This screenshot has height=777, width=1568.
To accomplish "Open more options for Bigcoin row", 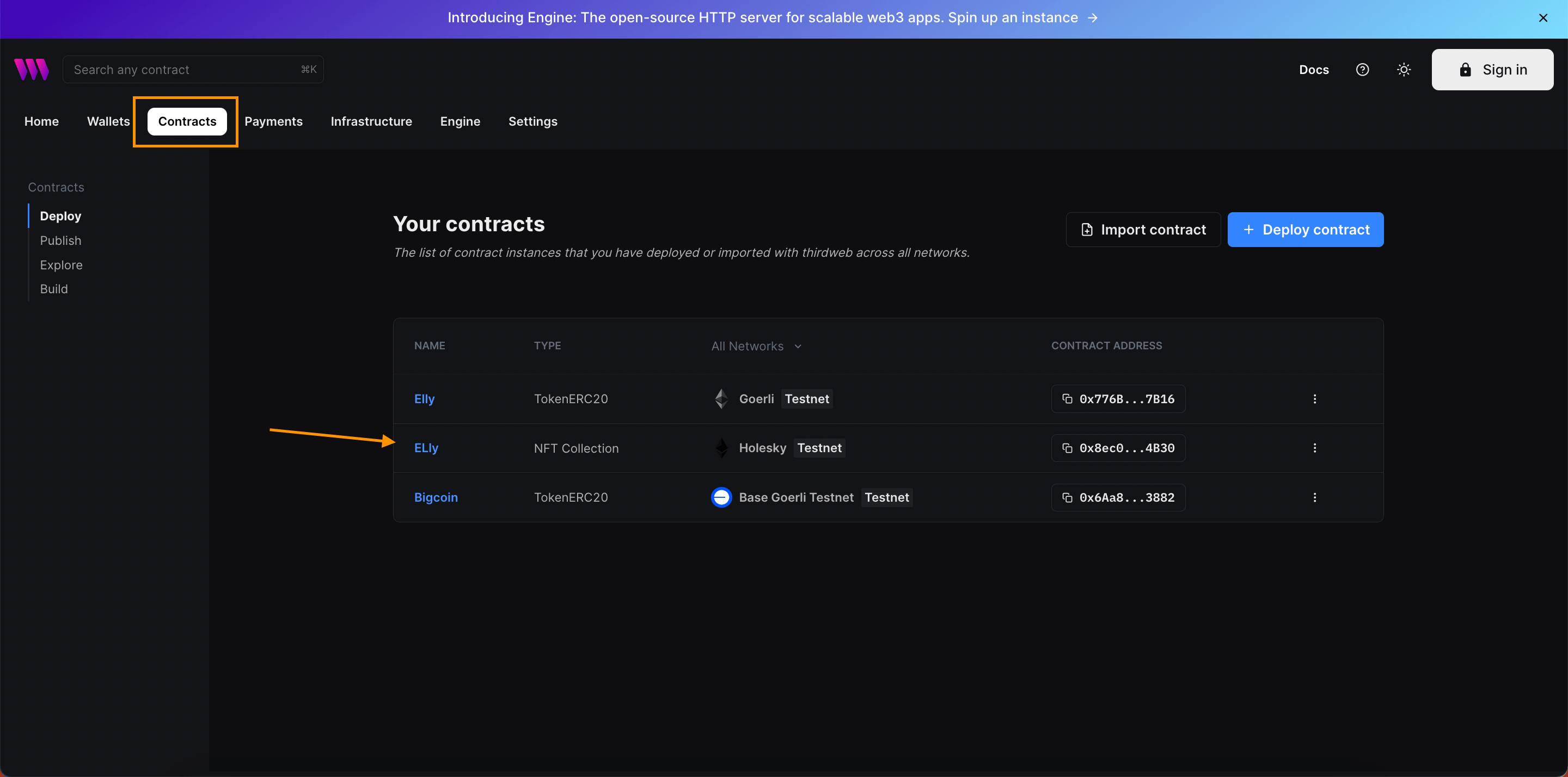I will 1314,497.
